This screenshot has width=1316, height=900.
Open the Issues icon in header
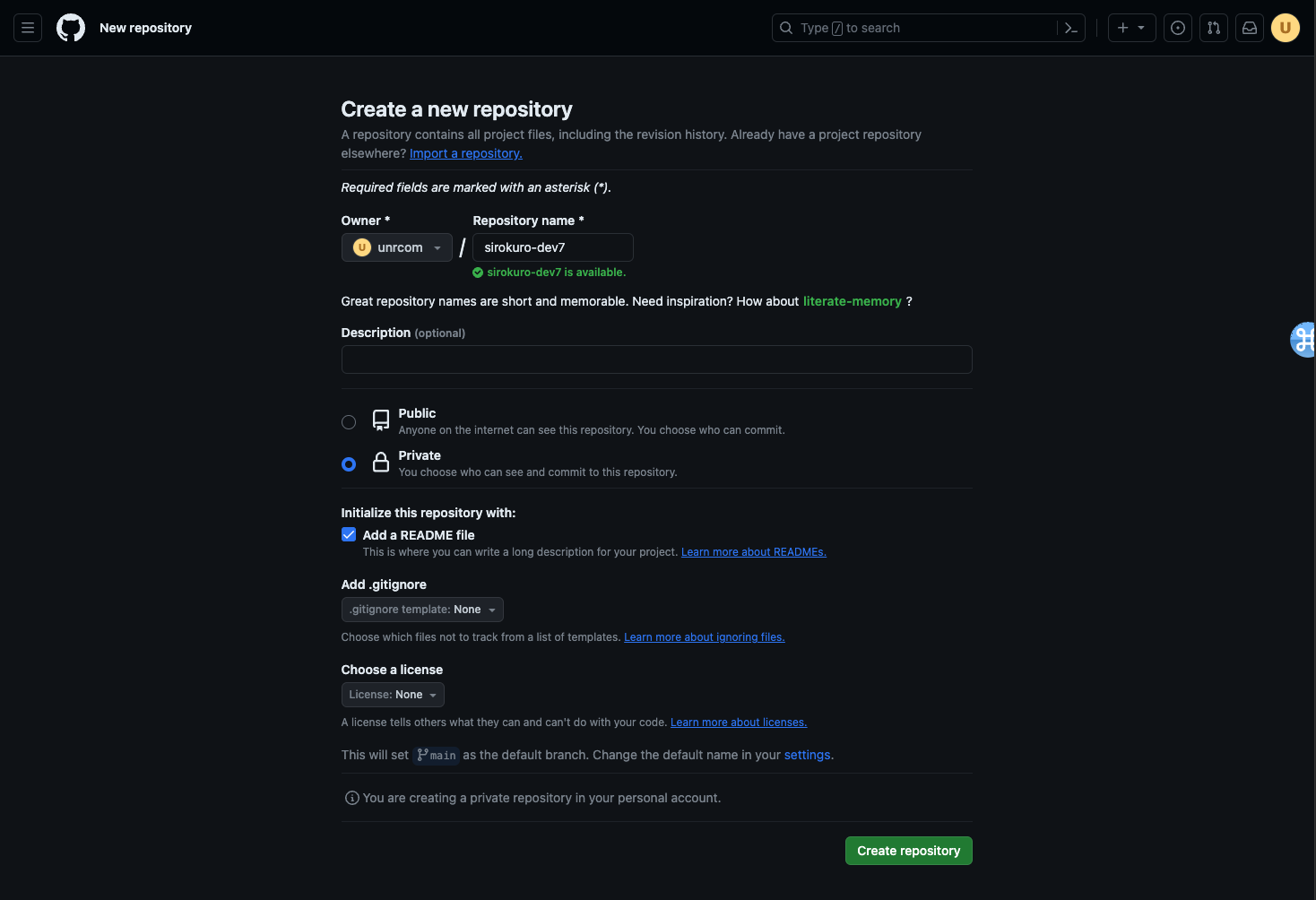(x=1178, y=28)
